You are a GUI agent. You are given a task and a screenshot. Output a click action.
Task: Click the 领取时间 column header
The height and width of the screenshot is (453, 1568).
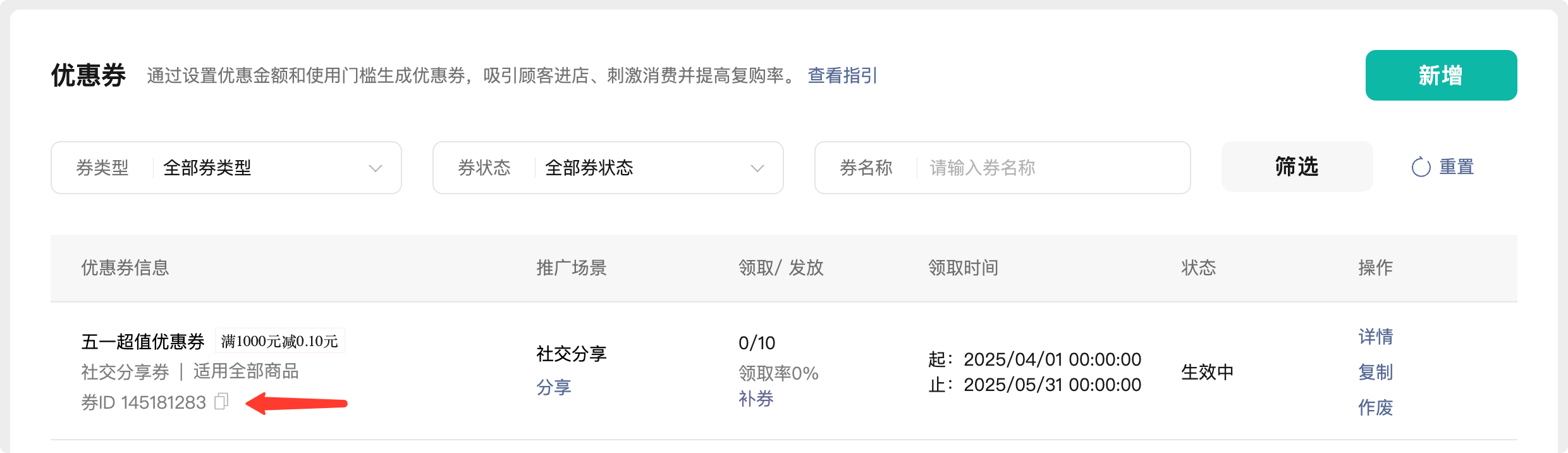pos(963,268)
